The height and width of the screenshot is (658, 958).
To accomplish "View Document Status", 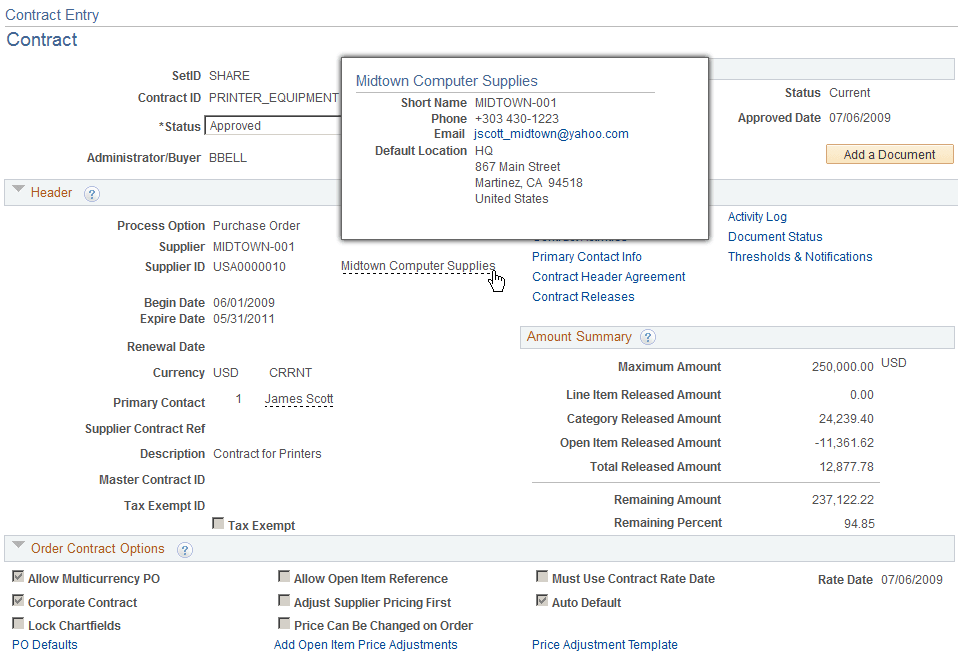I will 774,236.
